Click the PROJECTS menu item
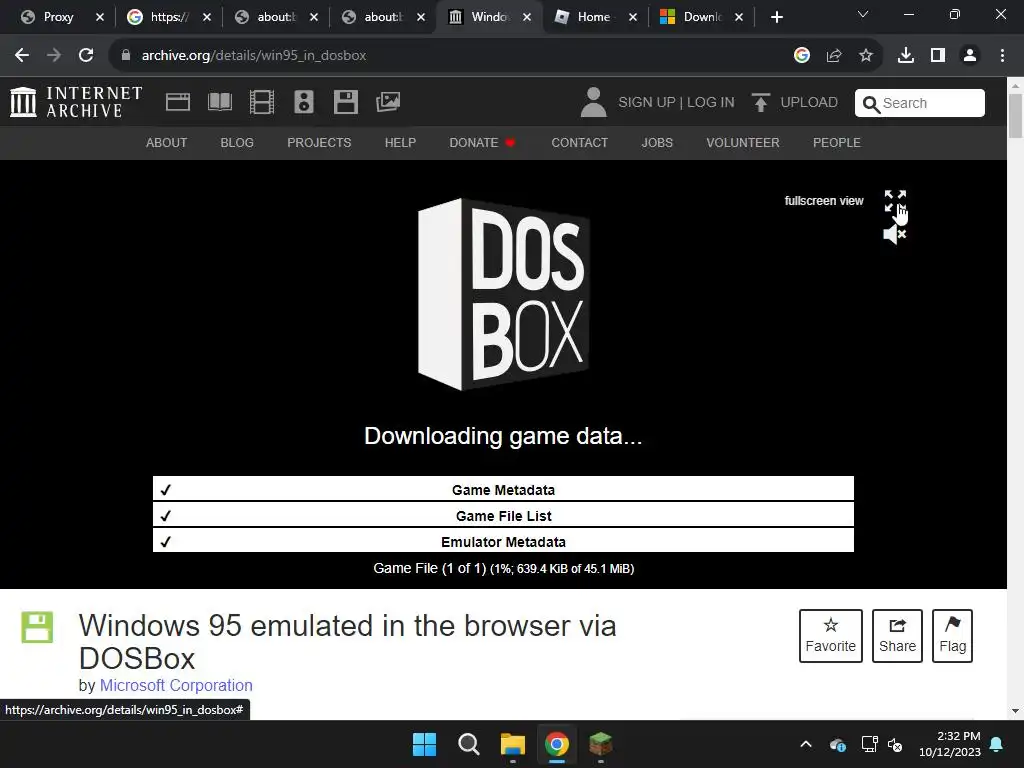 319,142
